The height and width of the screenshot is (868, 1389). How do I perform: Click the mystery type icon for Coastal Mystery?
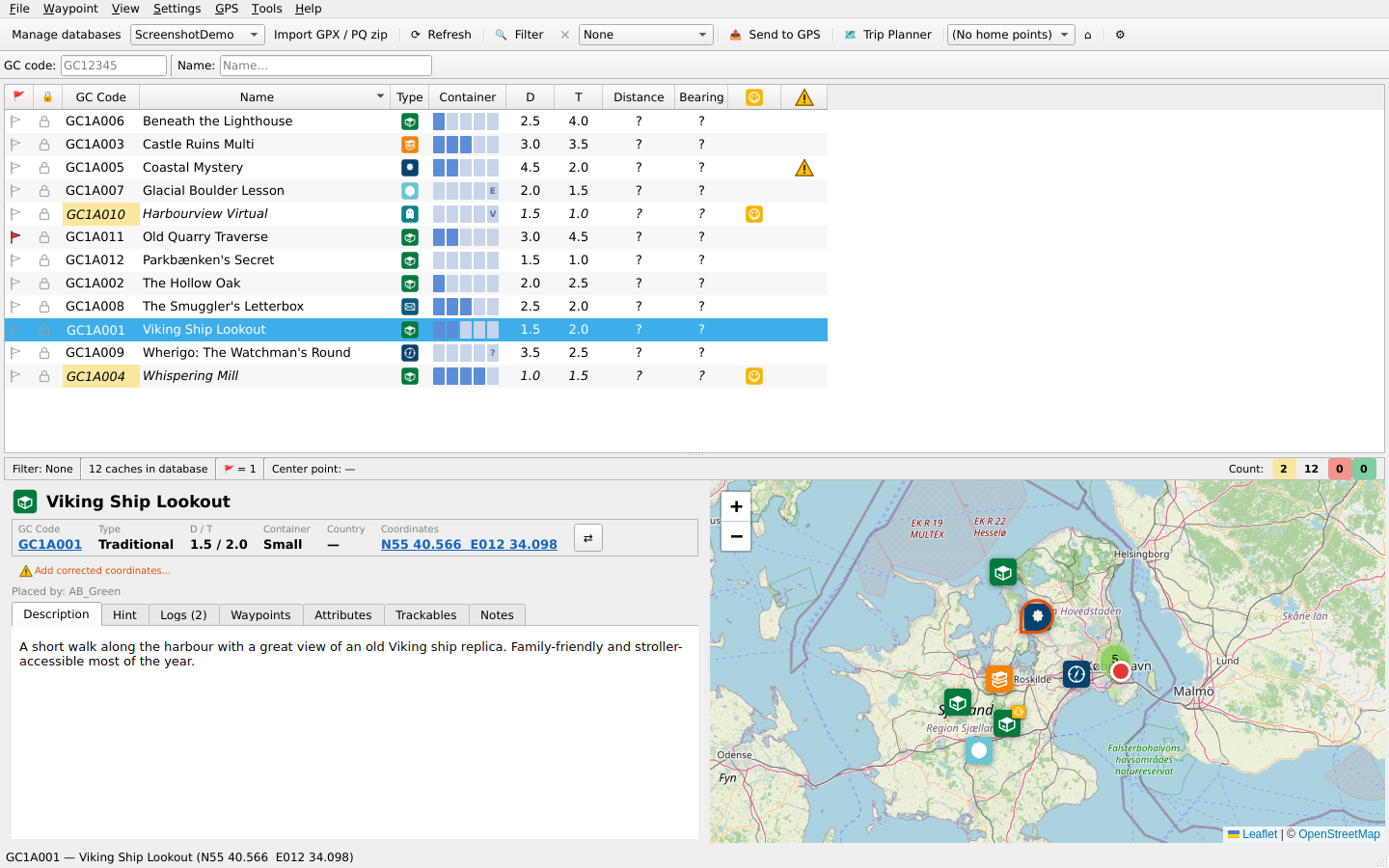tap(410, 168)
